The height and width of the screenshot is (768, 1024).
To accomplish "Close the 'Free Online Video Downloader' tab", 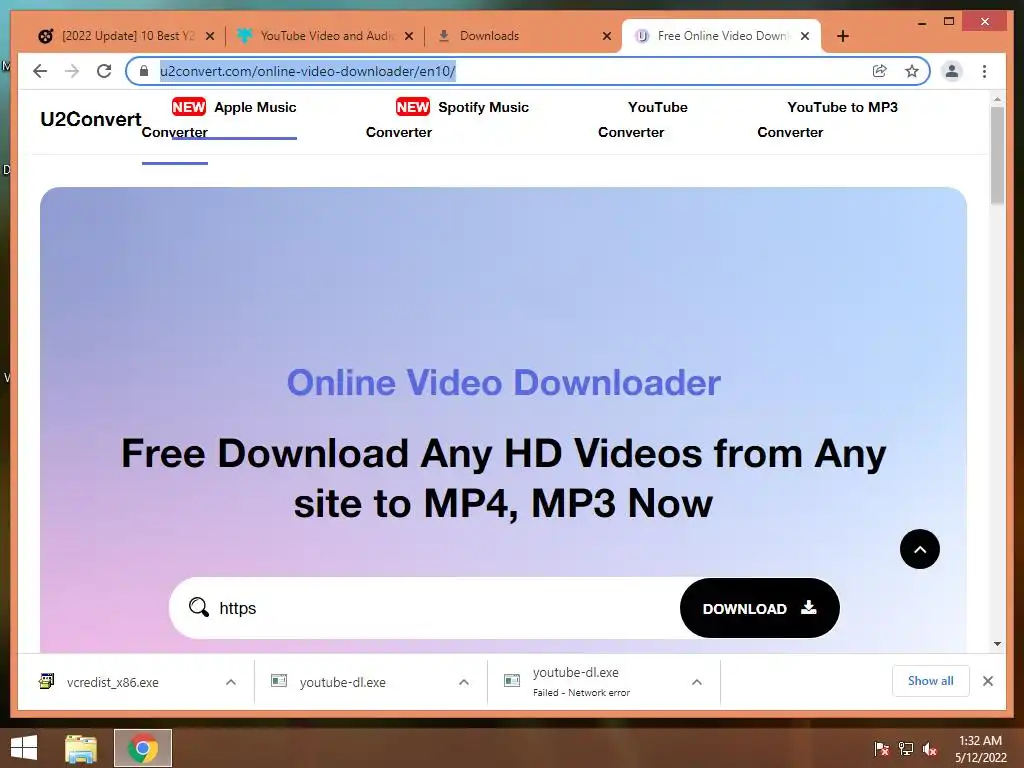I will (805, 36).
